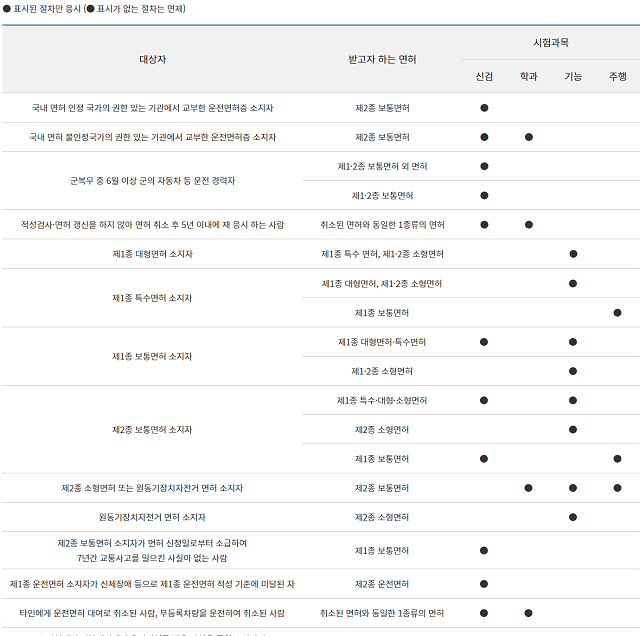Click the legend text '표시된 절차만 응시'
The image size is (640, 636).
[x=47, y=9]
